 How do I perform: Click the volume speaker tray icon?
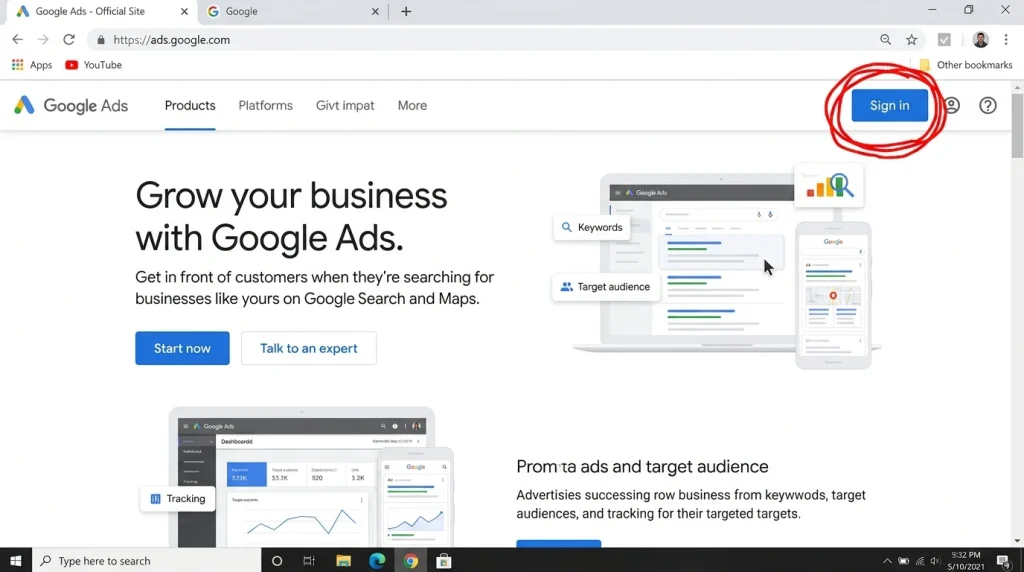click(x=935, y=561)
